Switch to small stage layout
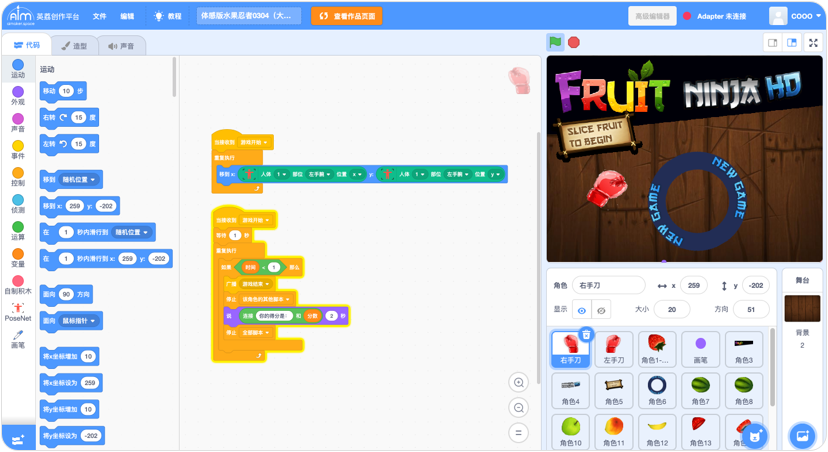 coord(773,43)
